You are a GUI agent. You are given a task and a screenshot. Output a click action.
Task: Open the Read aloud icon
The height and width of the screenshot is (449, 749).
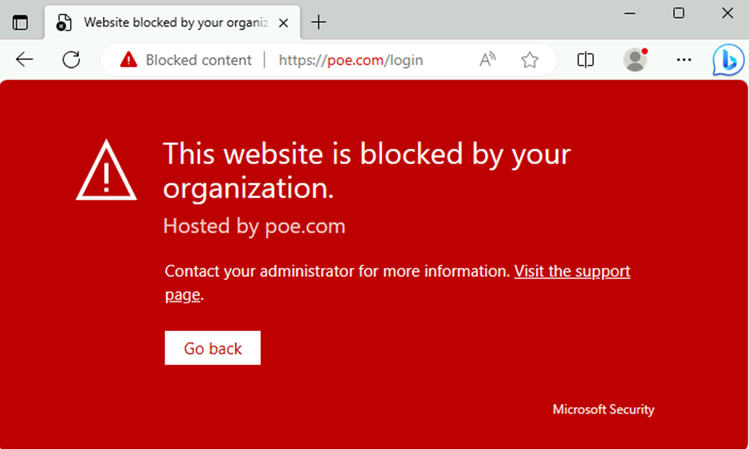(487, 60)
